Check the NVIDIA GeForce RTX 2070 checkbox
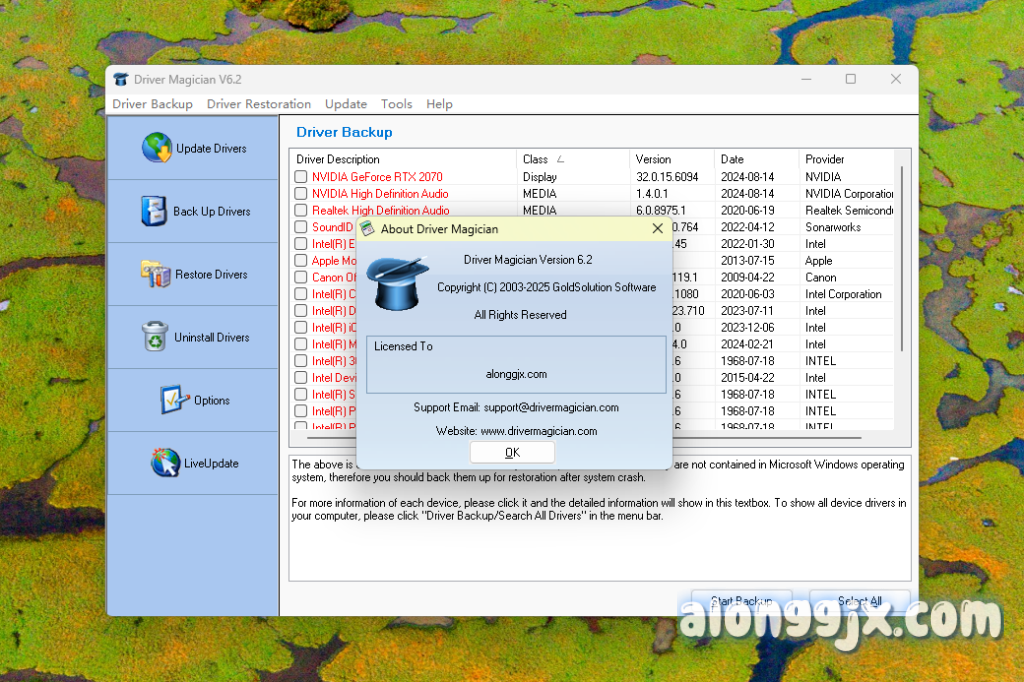The image size is (1024, 682). click(301, 177)
